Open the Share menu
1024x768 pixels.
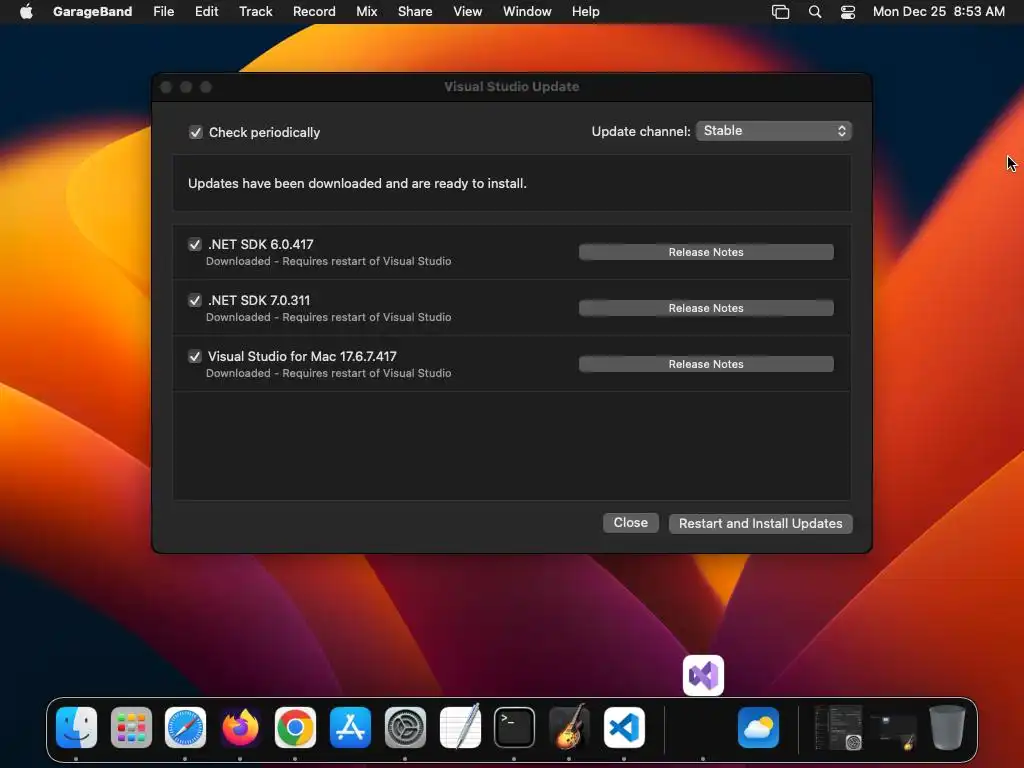click(x=415, y=11)
